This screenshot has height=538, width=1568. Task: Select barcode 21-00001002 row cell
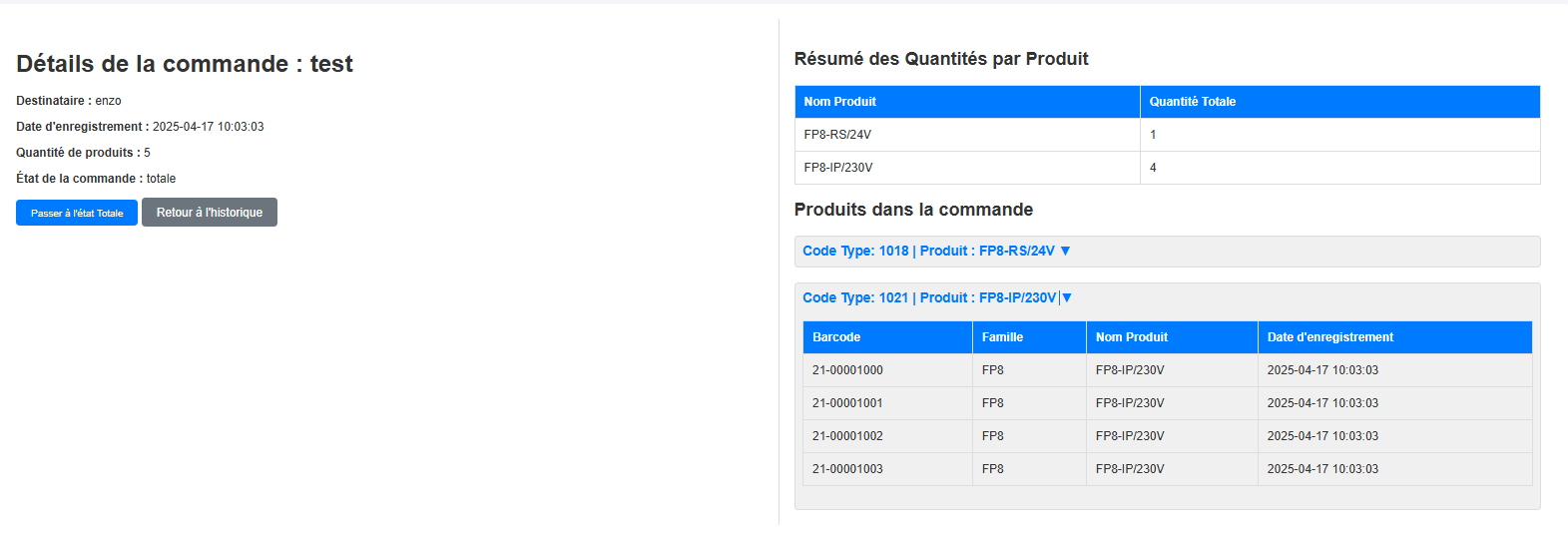tap(847, 436)
